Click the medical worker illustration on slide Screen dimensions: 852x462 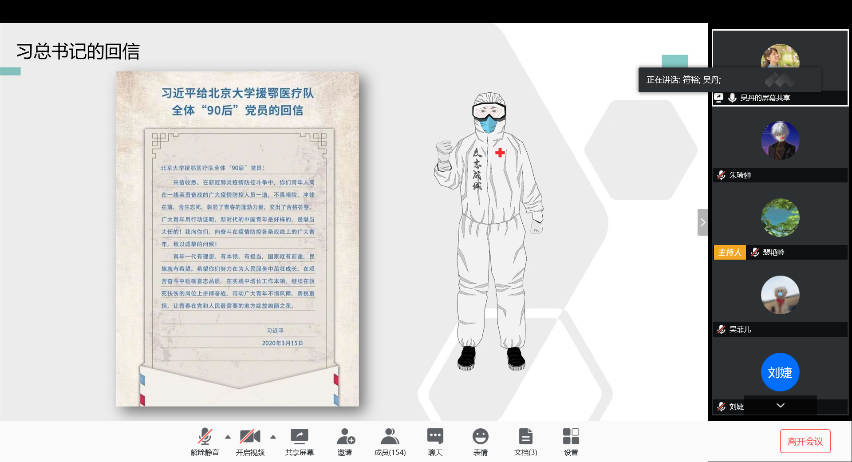coord(490,231)
